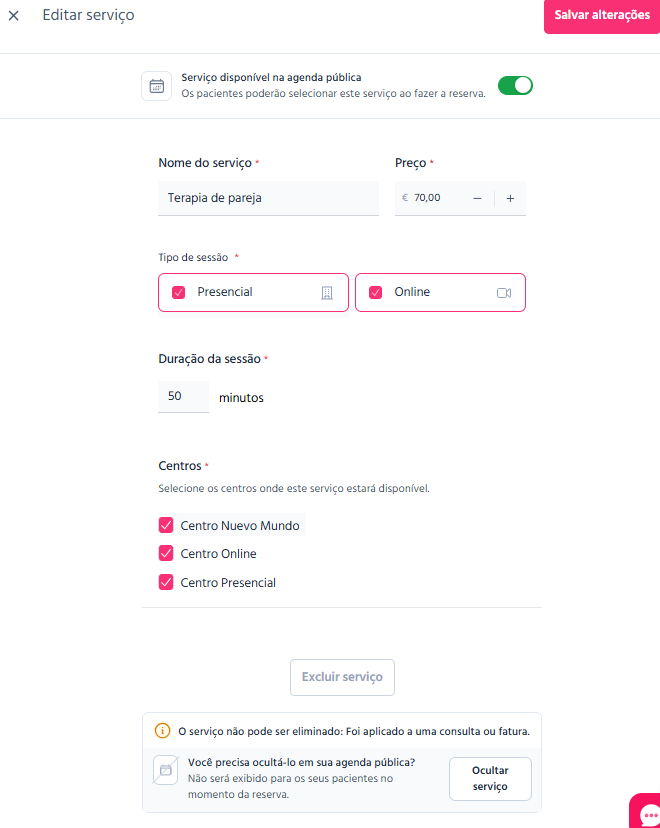This screenshot has height=828, width=660.
Task: Uncheck the Presencial session type checkbox
Action: tap(178, 293)
